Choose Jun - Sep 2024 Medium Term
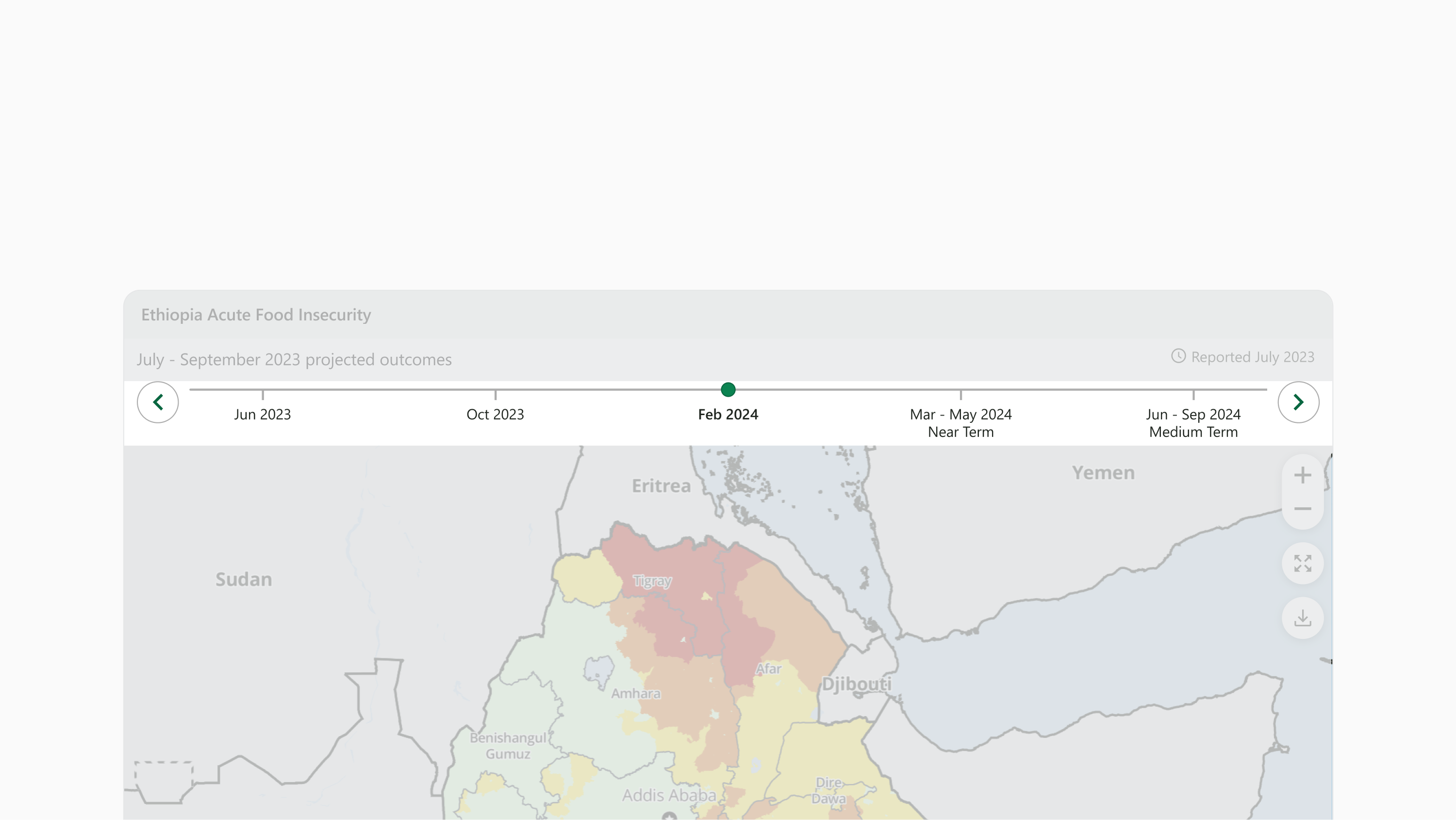The image size is (1456, 820). click(x=1193, y=422)
